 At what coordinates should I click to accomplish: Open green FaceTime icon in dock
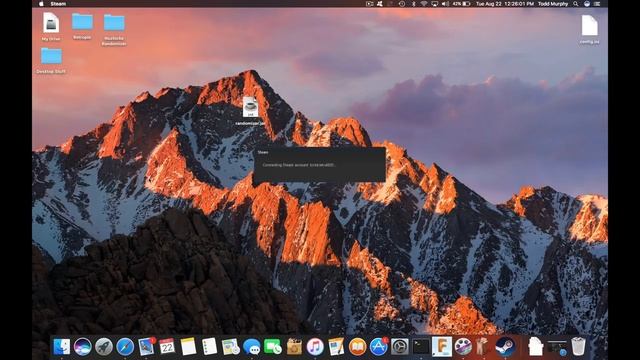[x=273, y=347]
